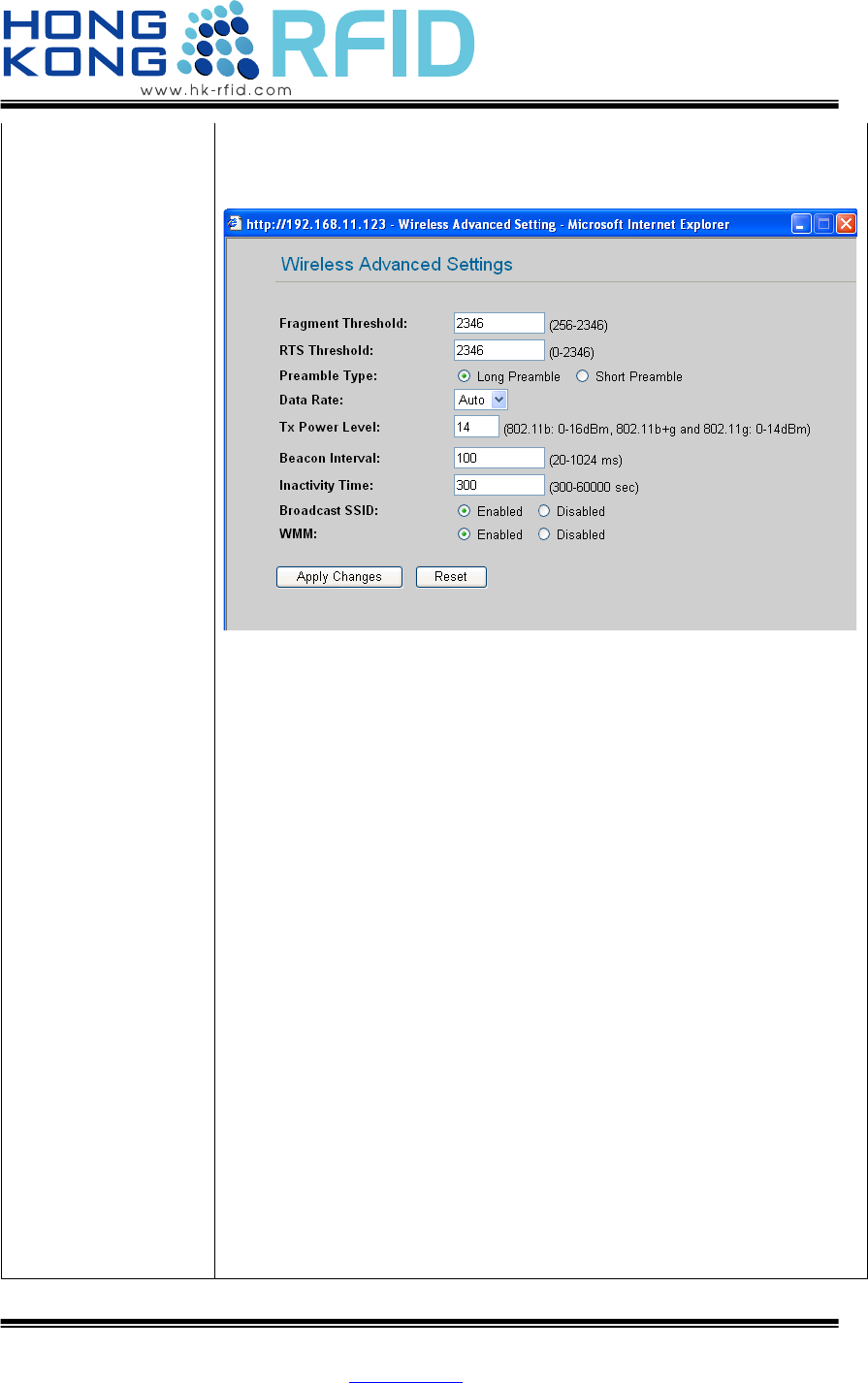
Task: Click the Beacon Interval label
Action: point(330,458)
